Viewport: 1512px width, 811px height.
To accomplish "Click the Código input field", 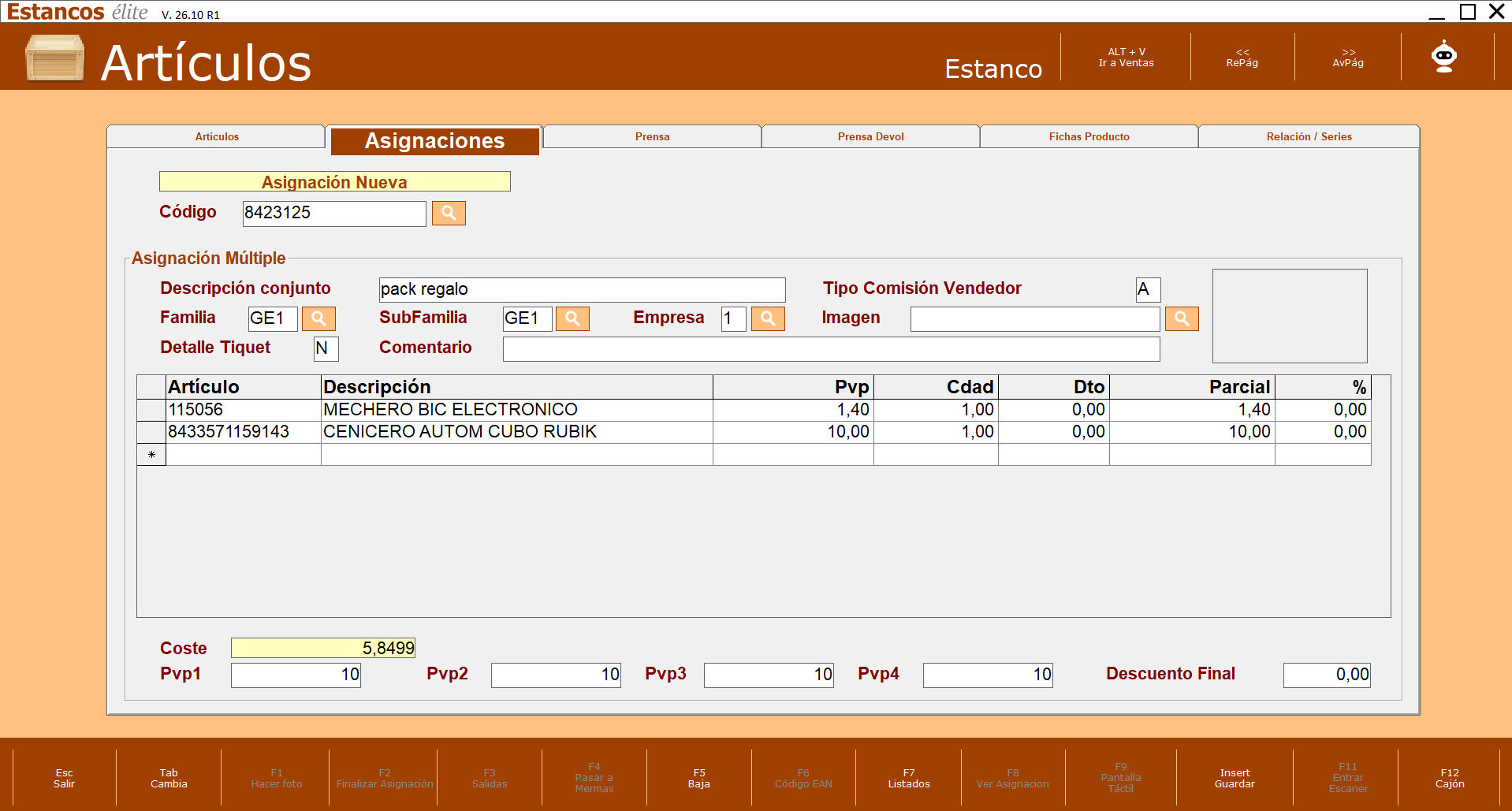I will click(x=334, y=213).
